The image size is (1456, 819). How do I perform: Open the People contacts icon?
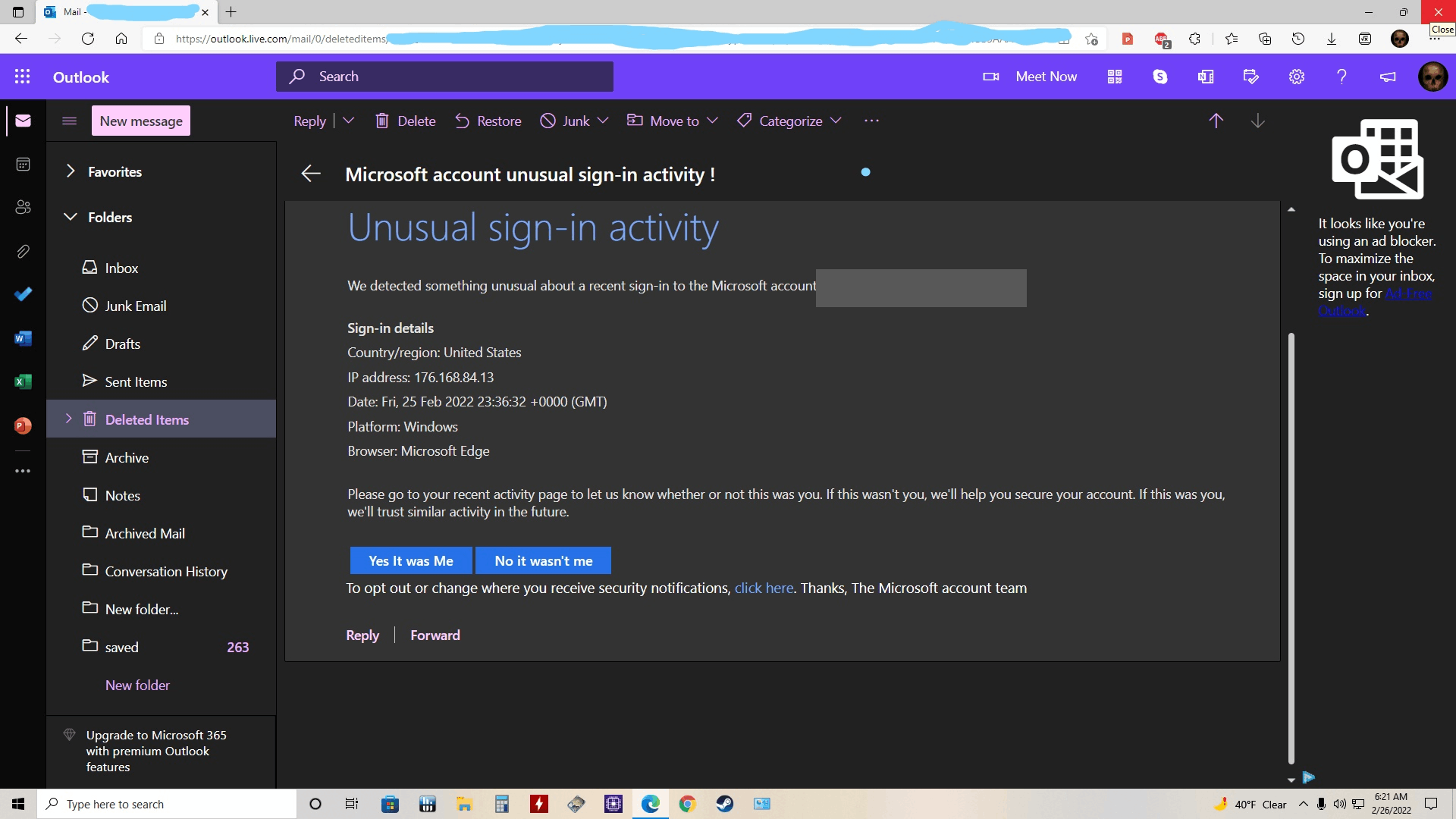pyautogui.click(x=23, y=207)
